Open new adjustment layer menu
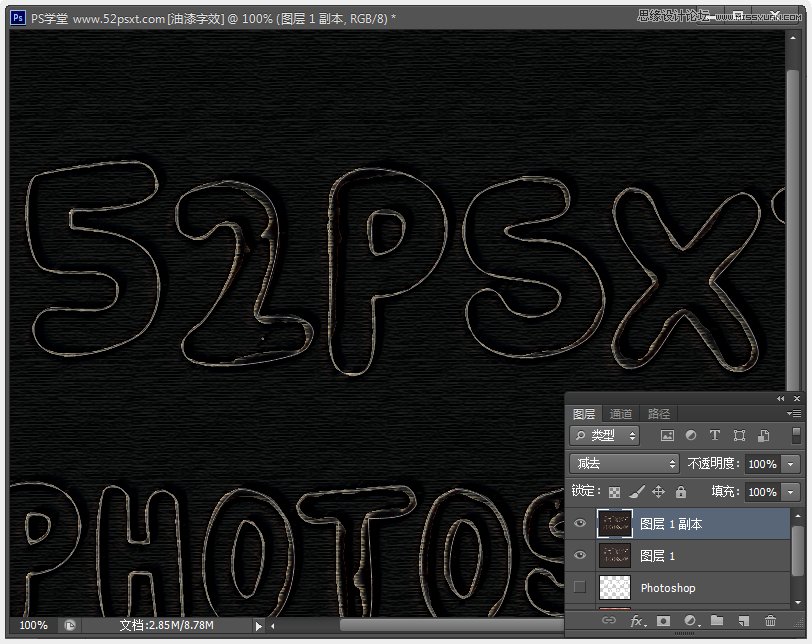This screenshot has height=644, width=812. click(x=691, y=621)
